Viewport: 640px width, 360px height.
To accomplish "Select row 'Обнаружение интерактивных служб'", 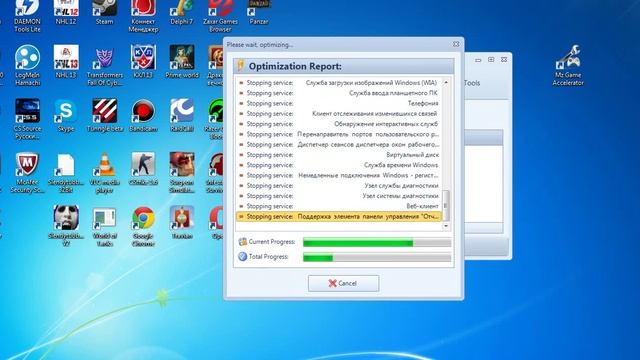I will point(339,124).
